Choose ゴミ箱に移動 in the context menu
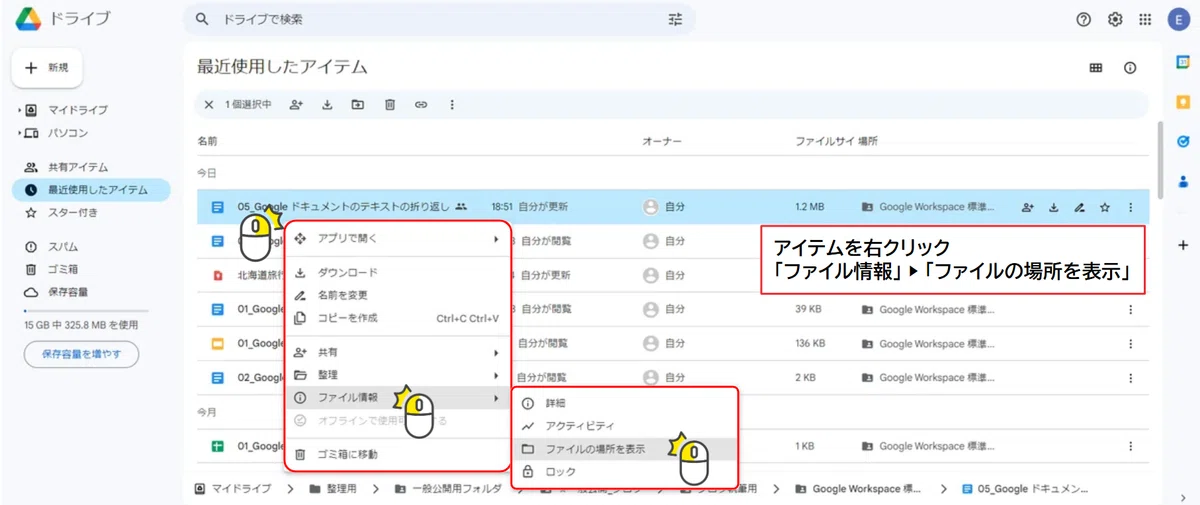Viewport: 1200px width, 505px height. [398, 454]
